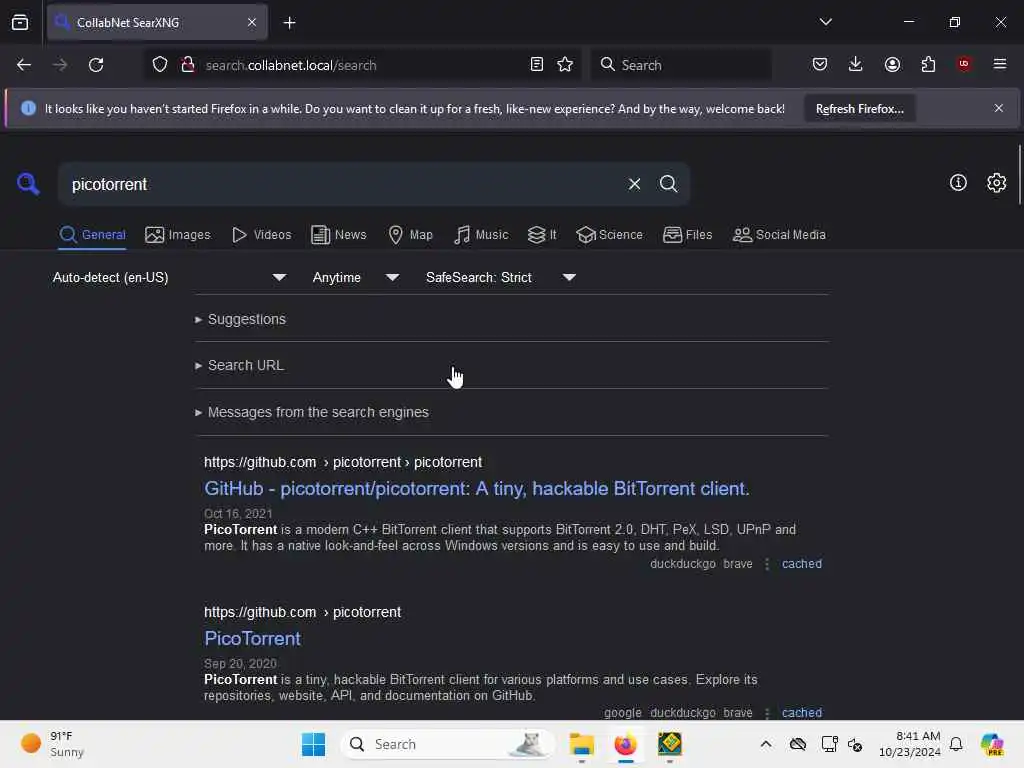Bookmark this page with star
This screenshot has height=768, width=1024.
(x=565, y=65)
